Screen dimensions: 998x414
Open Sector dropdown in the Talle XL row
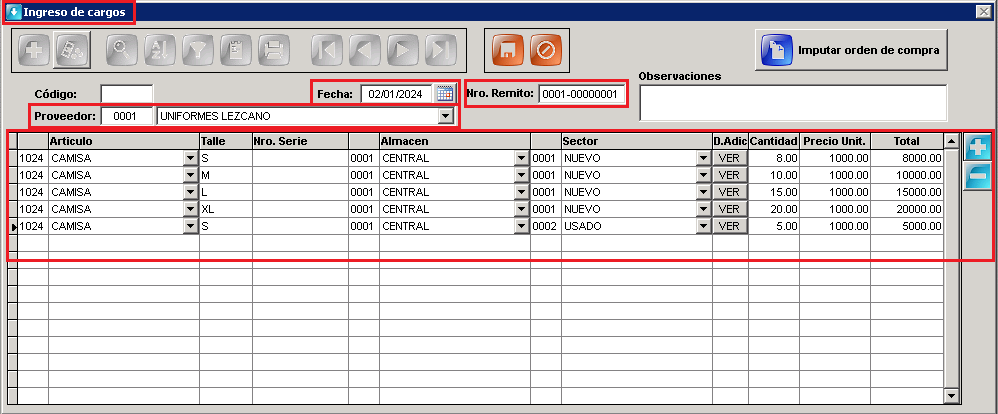[x=703, y=209]
